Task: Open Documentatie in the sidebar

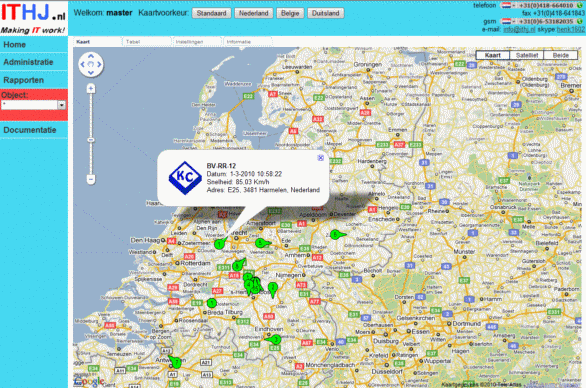Action: (34, 130)
